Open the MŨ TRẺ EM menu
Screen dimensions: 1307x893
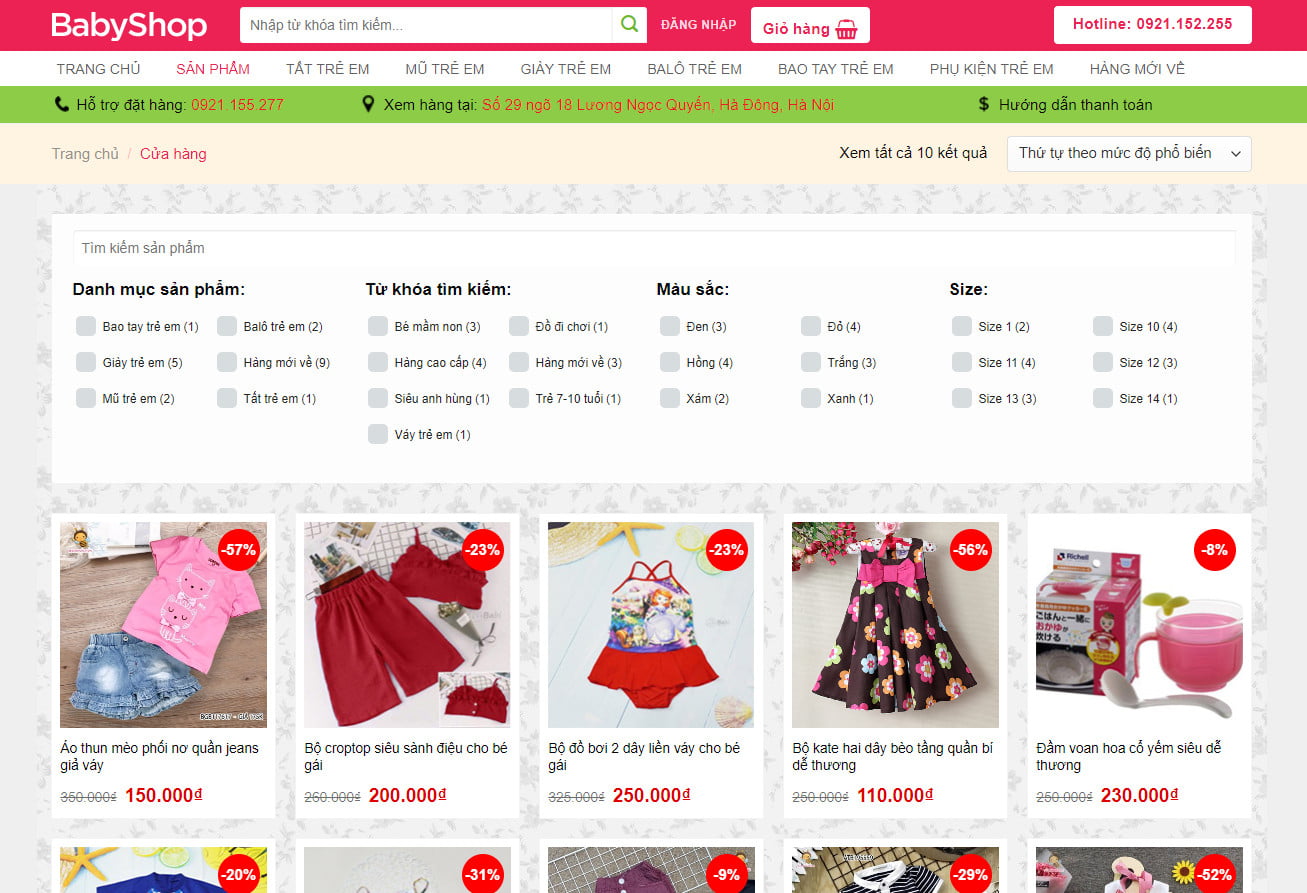tap(444, 69)
